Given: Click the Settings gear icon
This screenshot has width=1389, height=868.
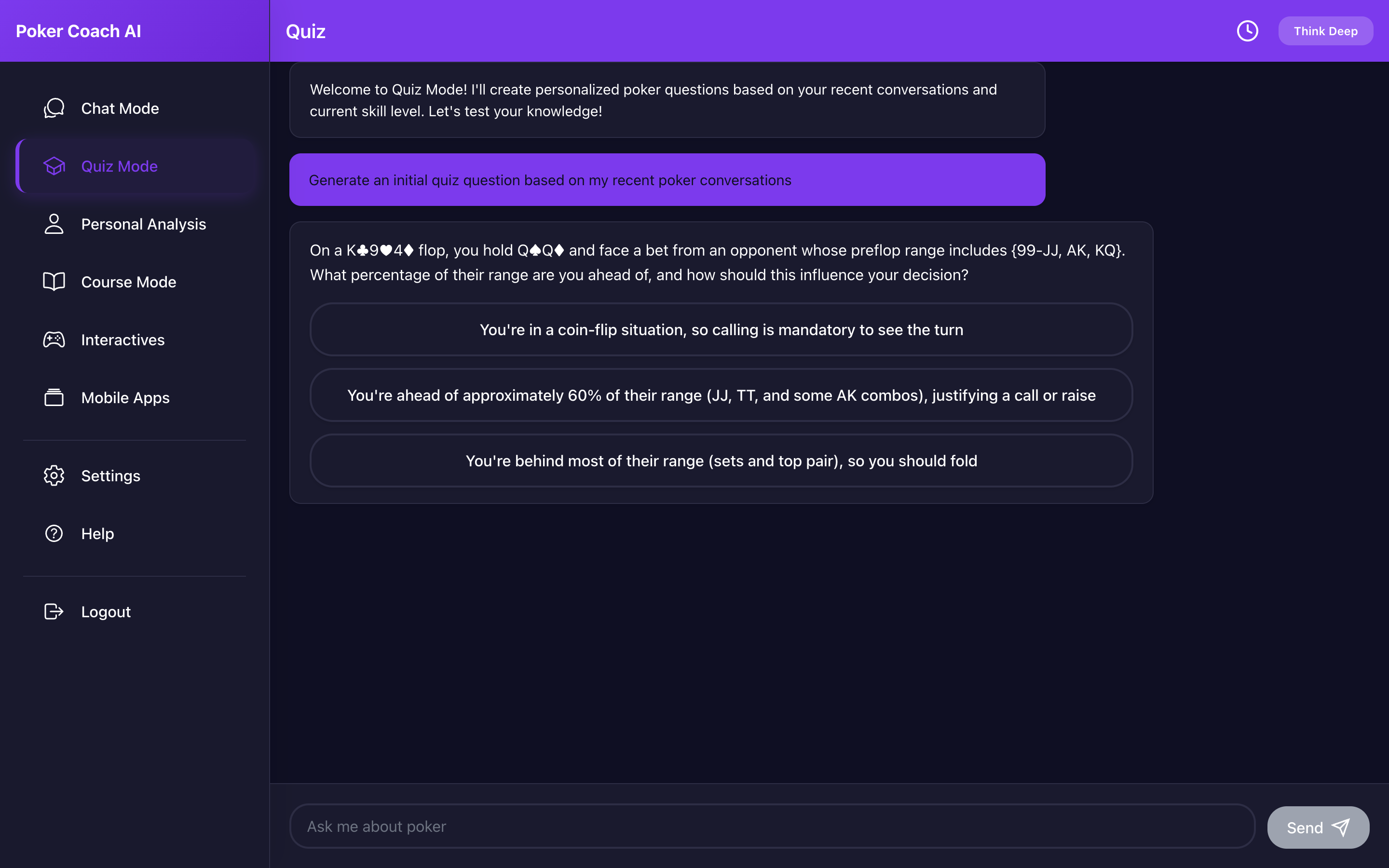Looking at the screenshot, I should pyautogui.click(x=54, y=475).
